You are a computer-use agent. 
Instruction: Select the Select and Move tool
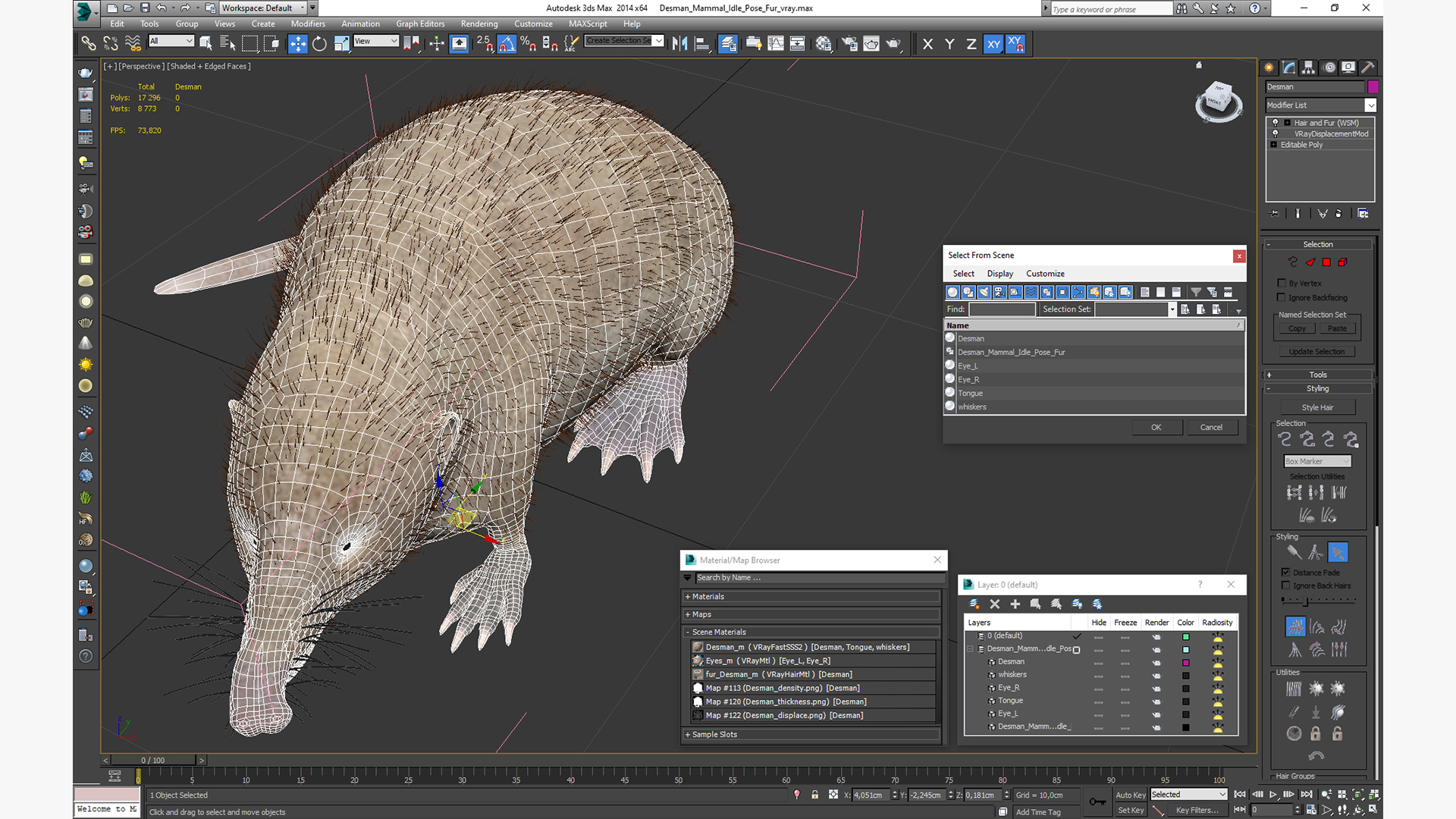click(298, 44)
